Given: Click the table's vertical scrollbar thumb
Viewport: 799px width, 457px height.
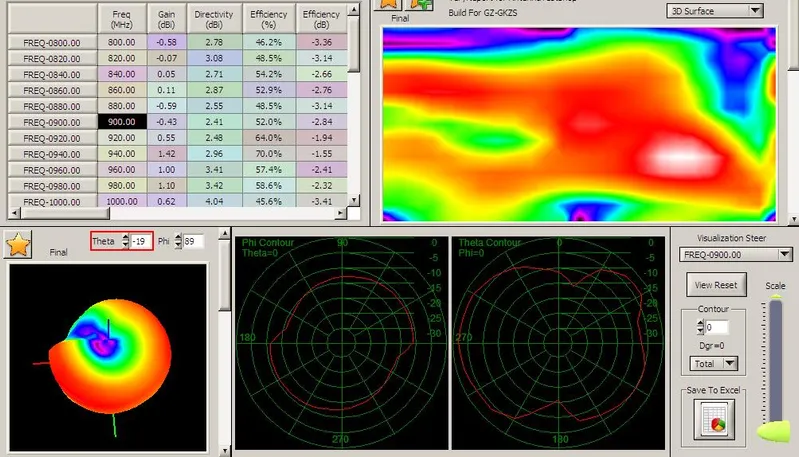Looking at the screenshot, I should point(354,44).
